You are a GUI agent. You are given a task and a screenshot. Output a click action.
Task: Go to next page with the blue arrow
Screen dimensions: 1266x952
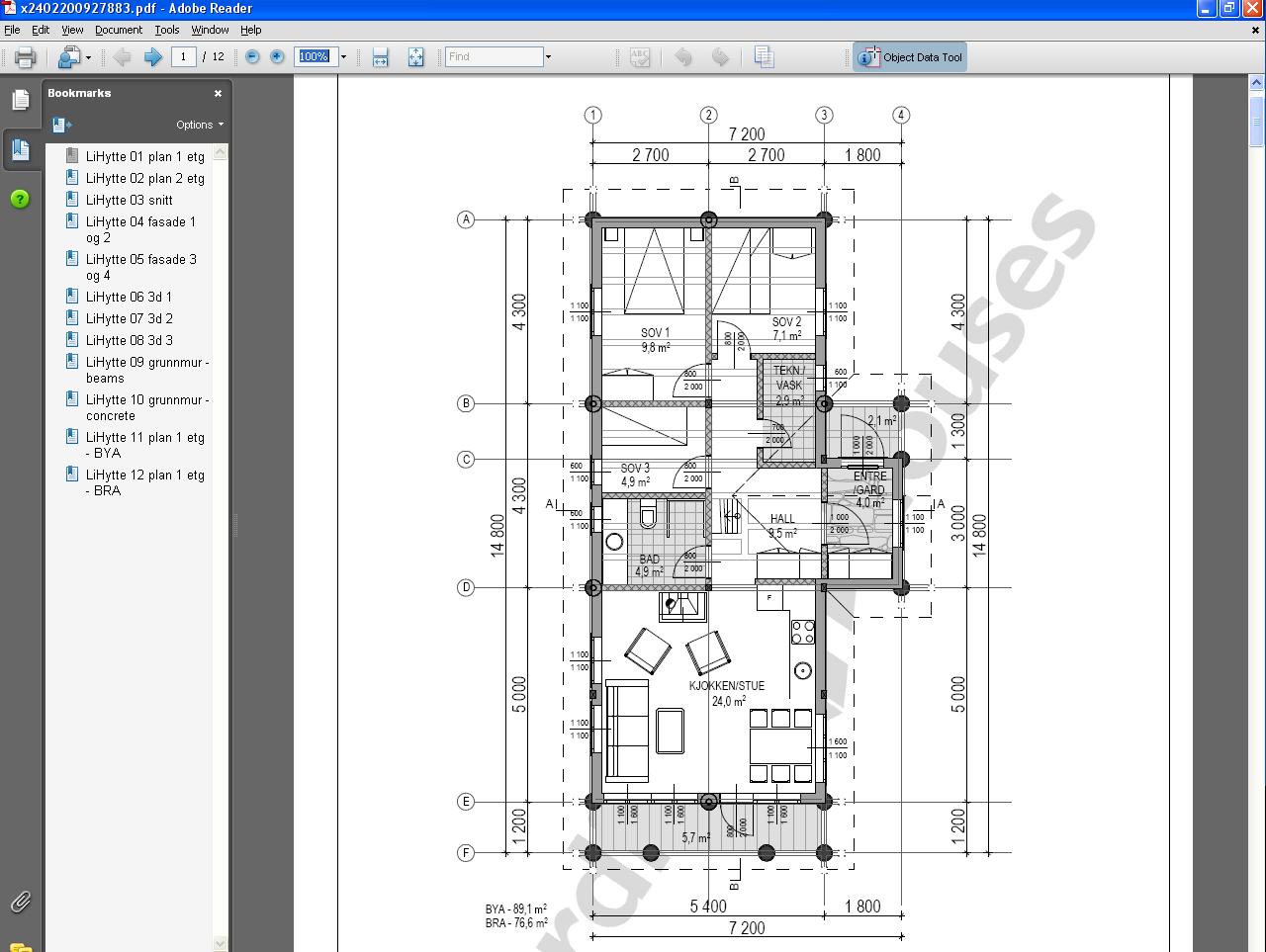[x=153, y=57]
